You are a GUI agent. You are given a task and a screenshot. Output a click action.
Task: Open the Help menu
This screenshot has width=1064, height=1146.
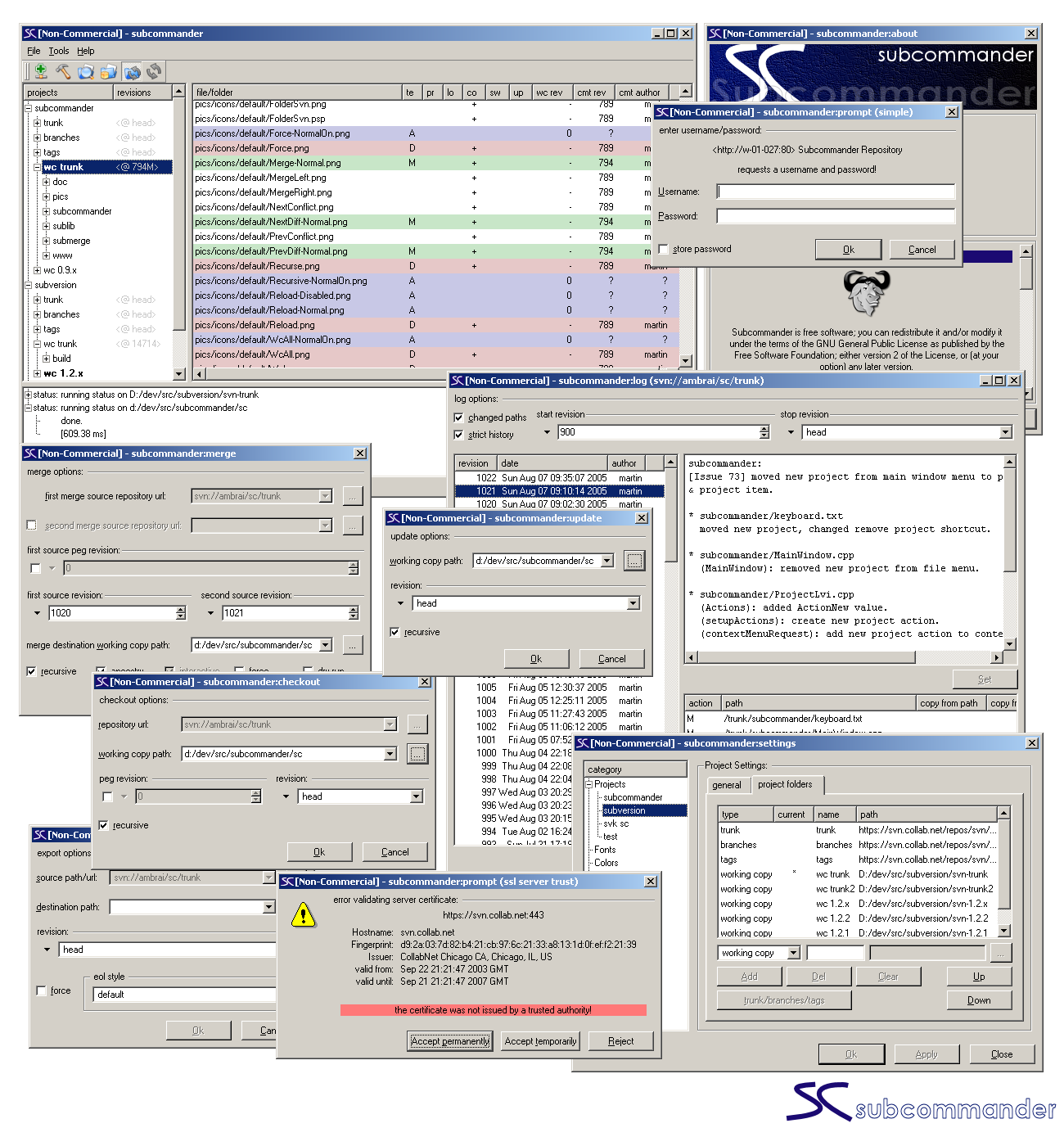86,51
